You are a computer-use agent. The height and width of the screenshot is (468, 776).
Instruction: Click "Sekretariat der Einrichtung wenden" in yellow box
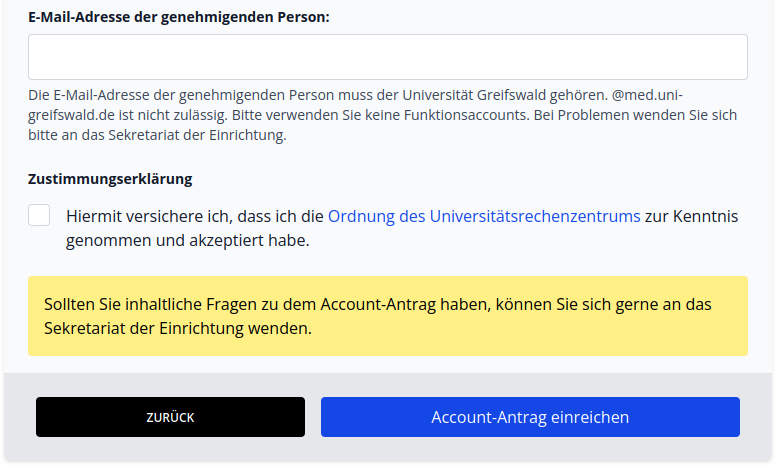178,328
